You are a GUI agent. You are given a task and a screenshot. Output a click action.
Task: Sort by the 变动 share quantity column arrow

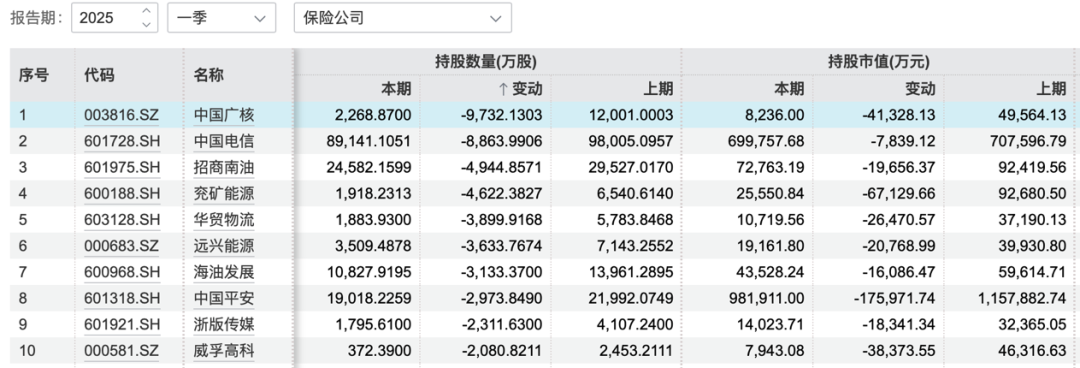click(503, 88)
